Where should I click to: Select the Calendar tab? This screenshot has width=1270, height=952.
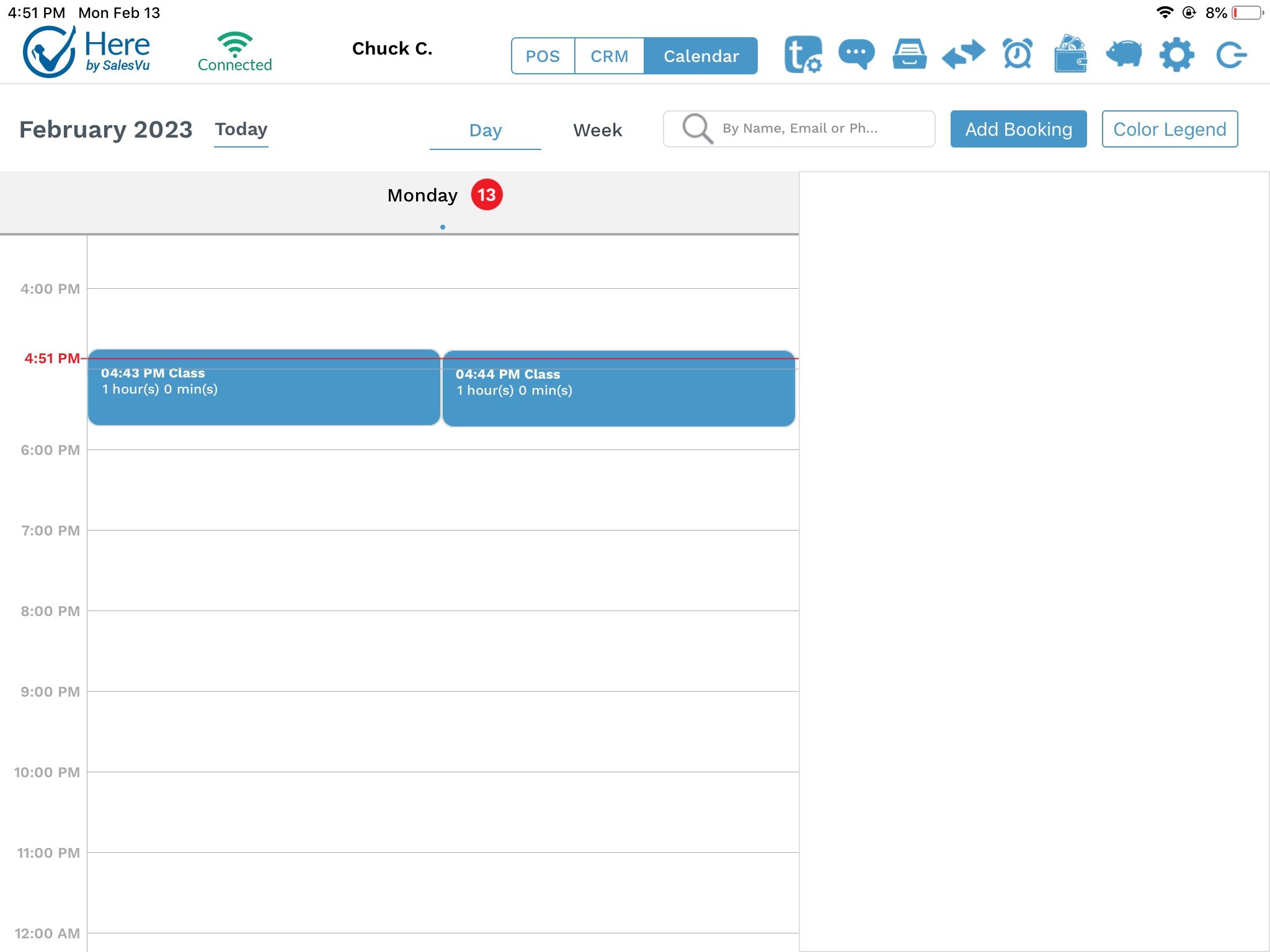[x=701, y=56]
